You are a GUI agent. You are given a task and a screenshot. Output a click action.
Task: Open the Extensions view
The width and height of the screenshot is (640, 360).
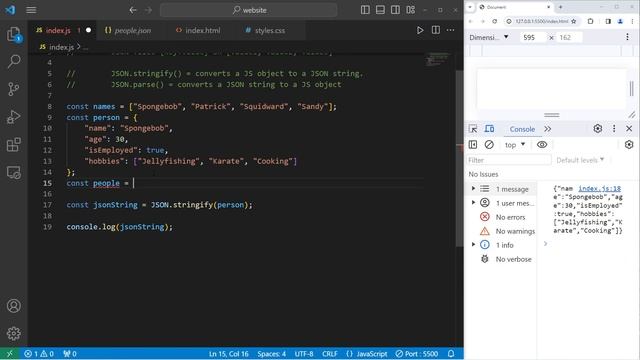point(14,144)
